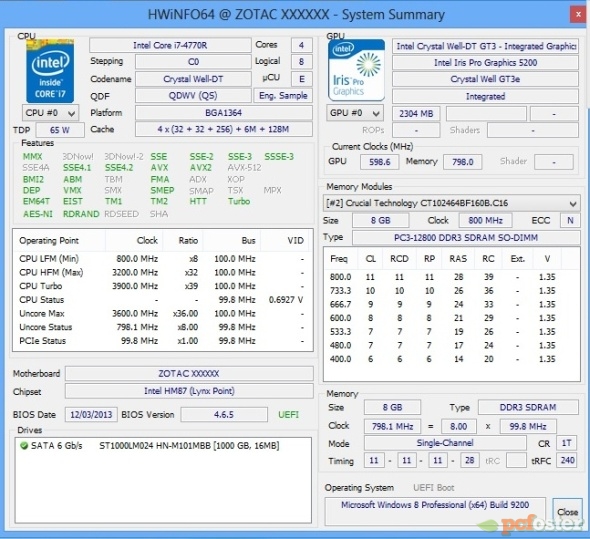Click the green UEFI label
Screen dimensions: 590x539
click(x=288, y=415)
